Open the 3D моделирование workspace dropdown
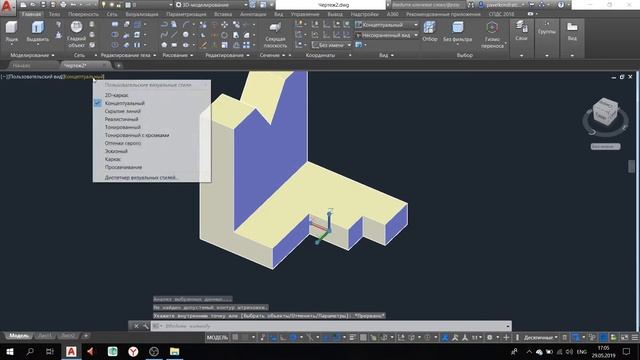The width and height of the screenshot is (640, 360). click(212, 5)
